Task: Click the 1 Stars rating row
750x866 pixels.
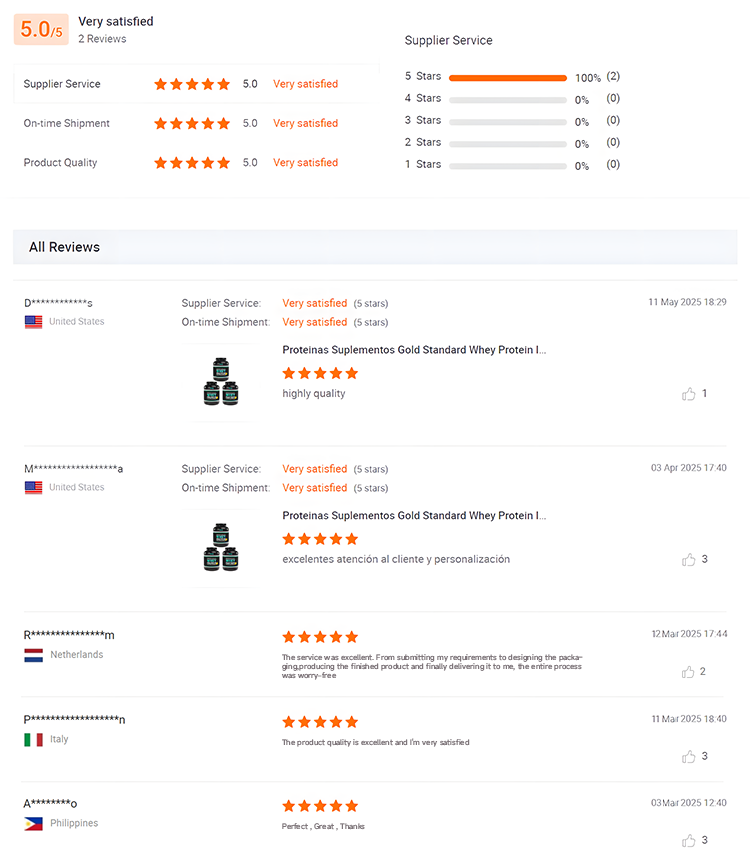Action: [508, 165]
